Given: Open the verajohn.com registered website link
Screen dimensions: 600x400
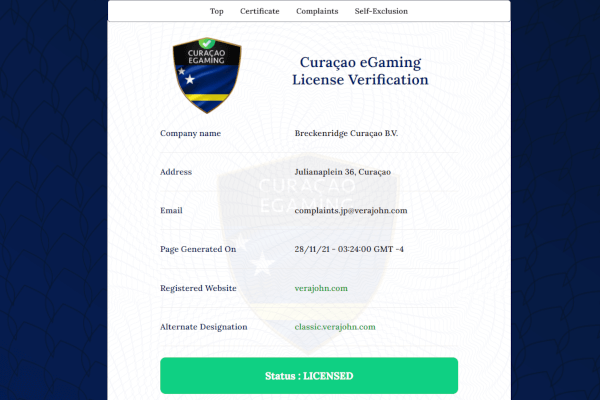Looking at the screenshot, I should (321, 288).
